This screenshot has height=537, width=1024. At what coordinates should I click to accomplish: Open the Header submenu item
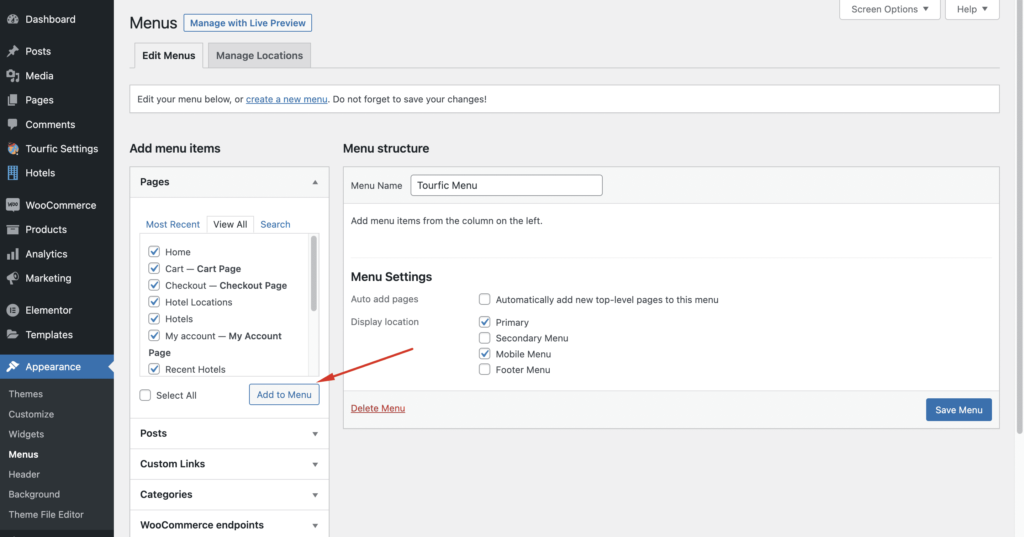click(x=24, y=474)
